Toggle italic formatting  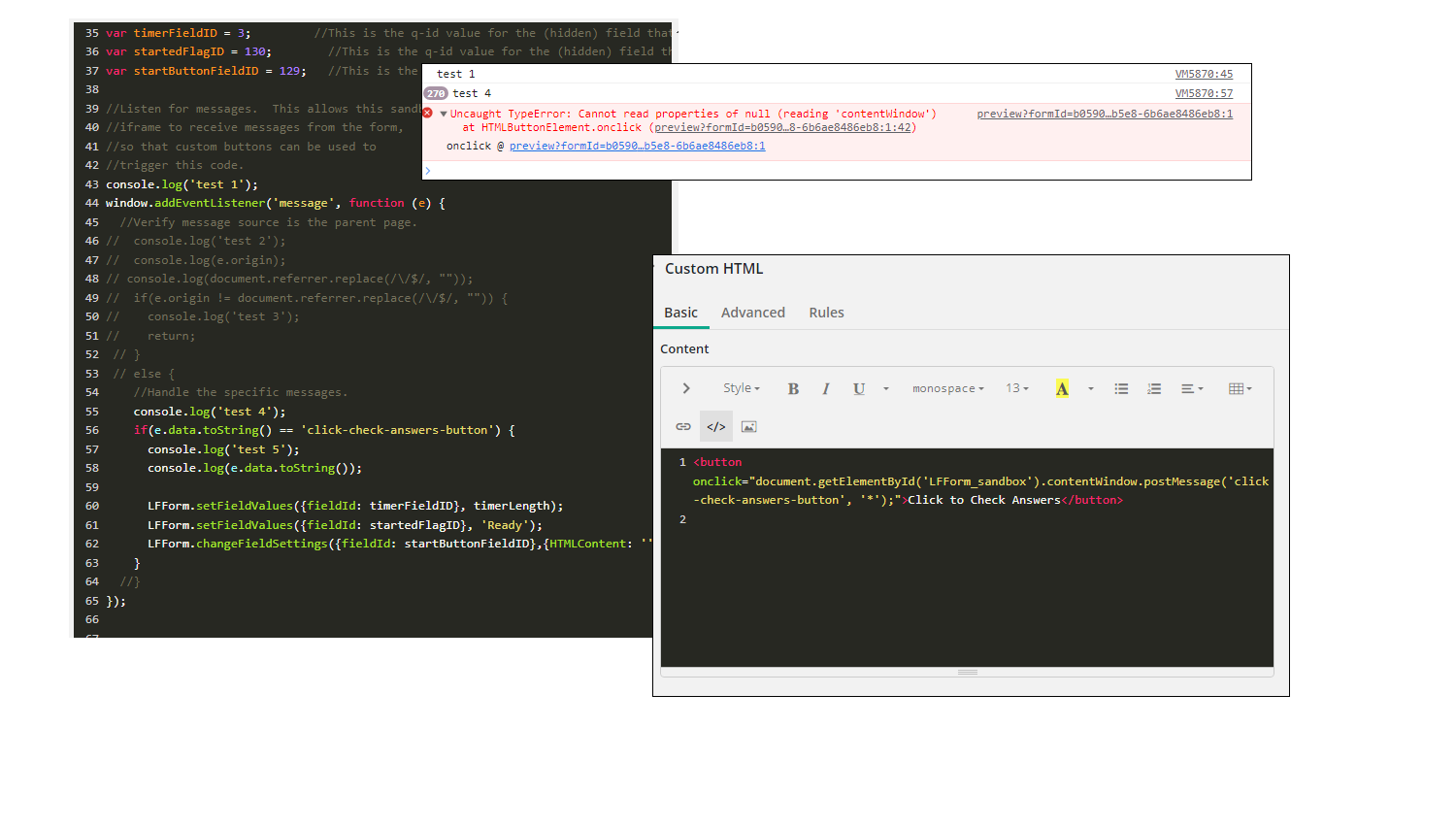coord(826,388)
